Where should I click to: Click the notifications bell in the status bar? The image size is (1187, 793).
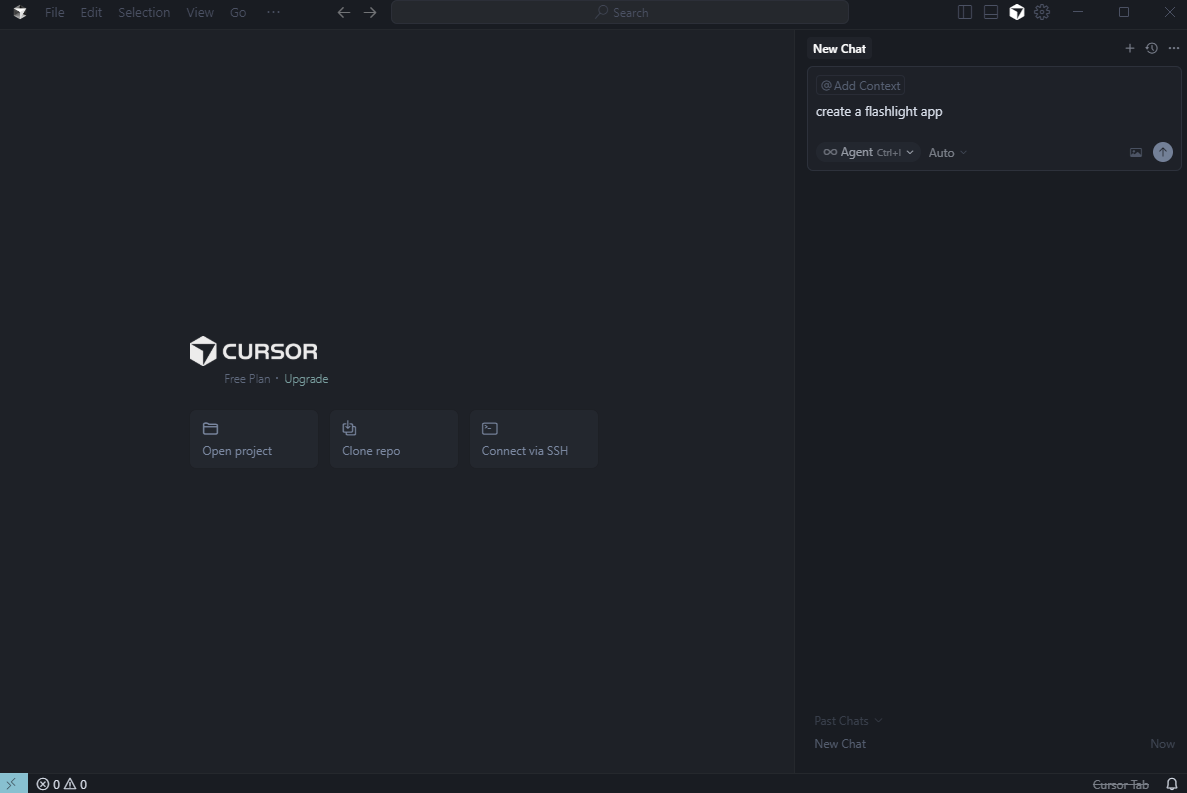click(1172, 784)
